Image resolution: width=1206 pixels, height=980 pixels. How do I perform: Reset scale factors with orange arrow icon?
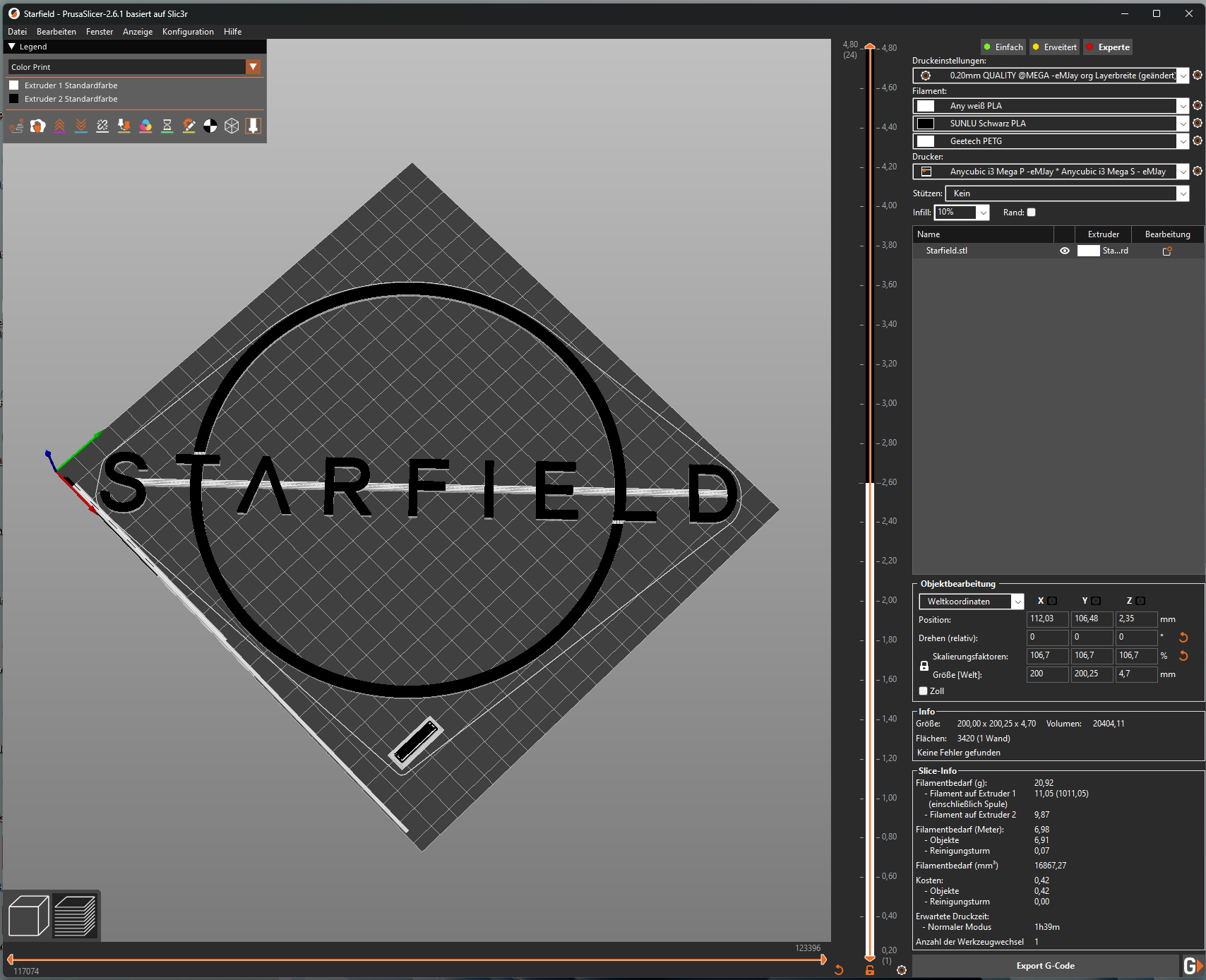[1184, 656]
